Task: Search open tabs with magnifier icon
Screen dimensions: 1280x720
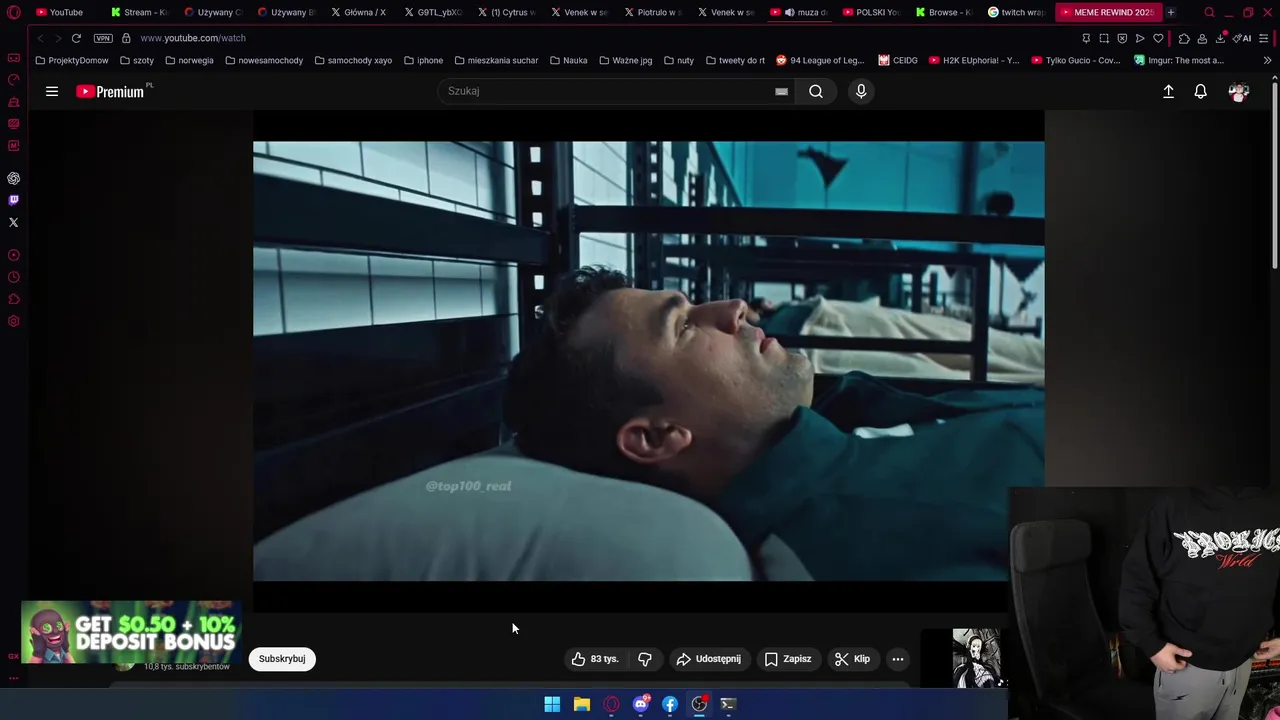Action: point(1209,12)
